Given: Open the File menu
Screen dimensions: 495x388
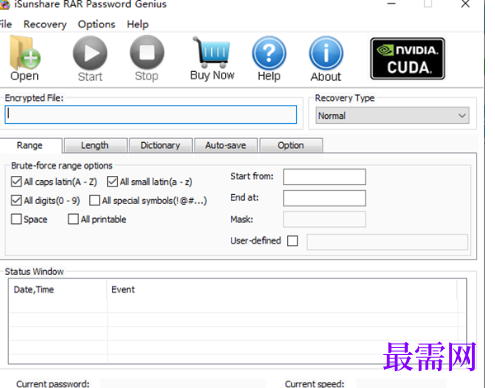Looking at the screenshot, I should (6, 24).
